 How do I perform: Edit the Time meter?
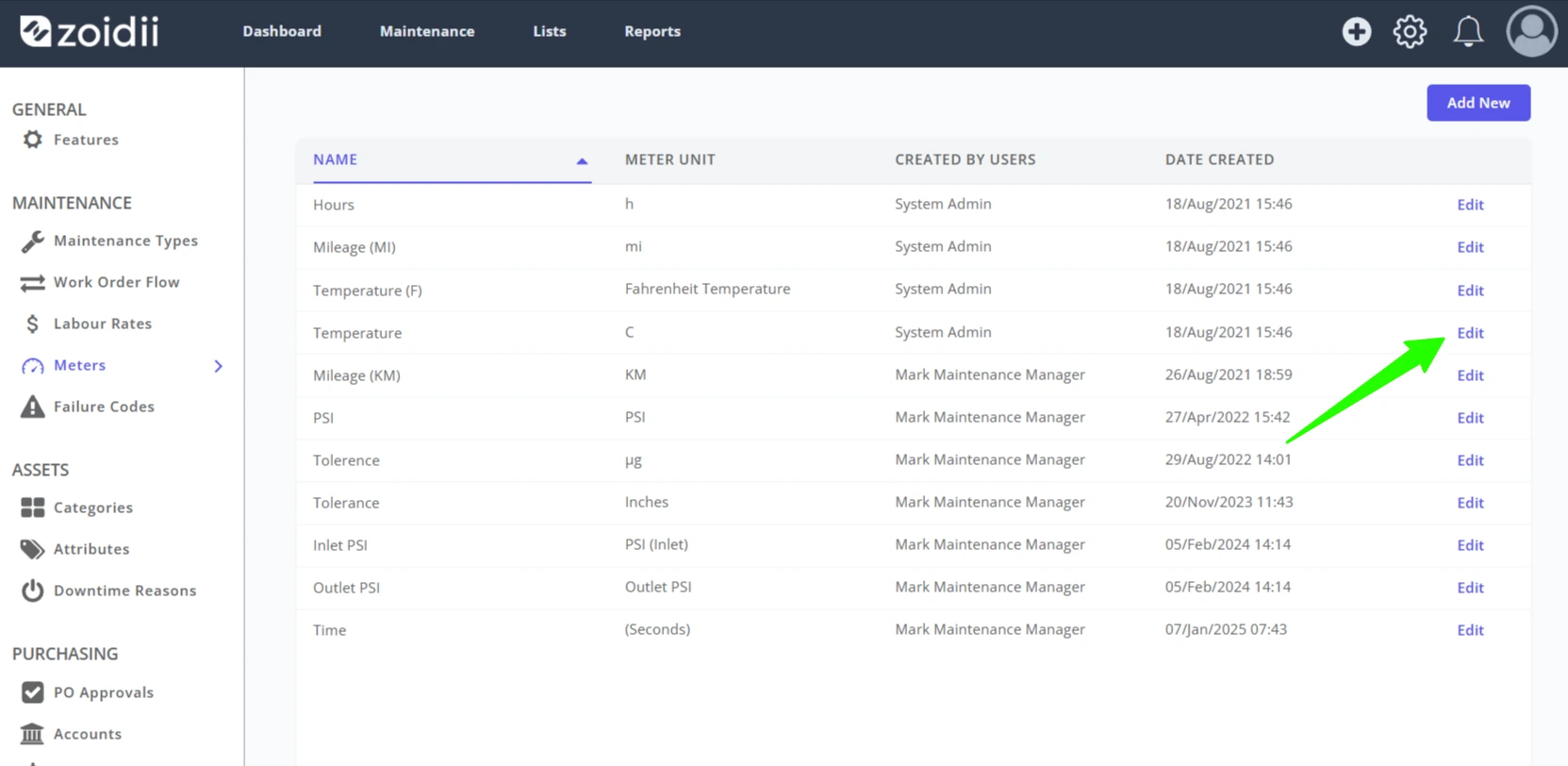coord(1470,630)
